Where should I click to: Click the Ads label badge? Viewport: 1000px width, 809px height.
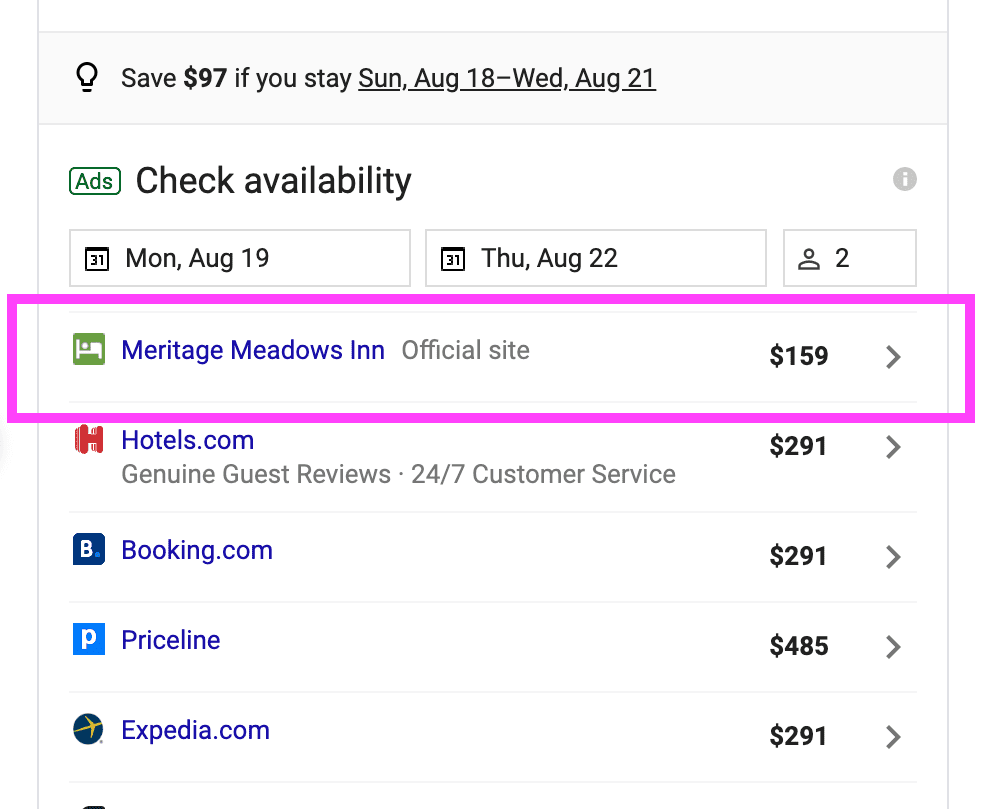(95, 181)
